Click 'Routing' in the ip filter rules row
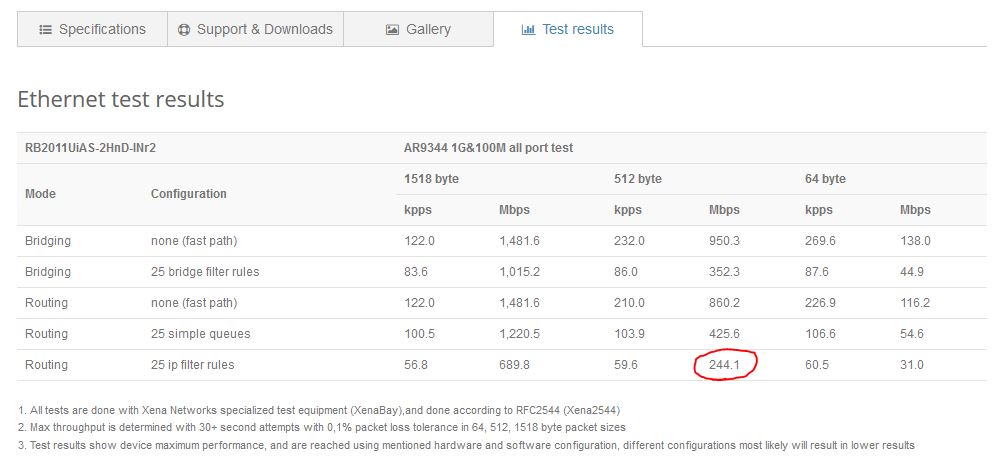 pos(46,365)
